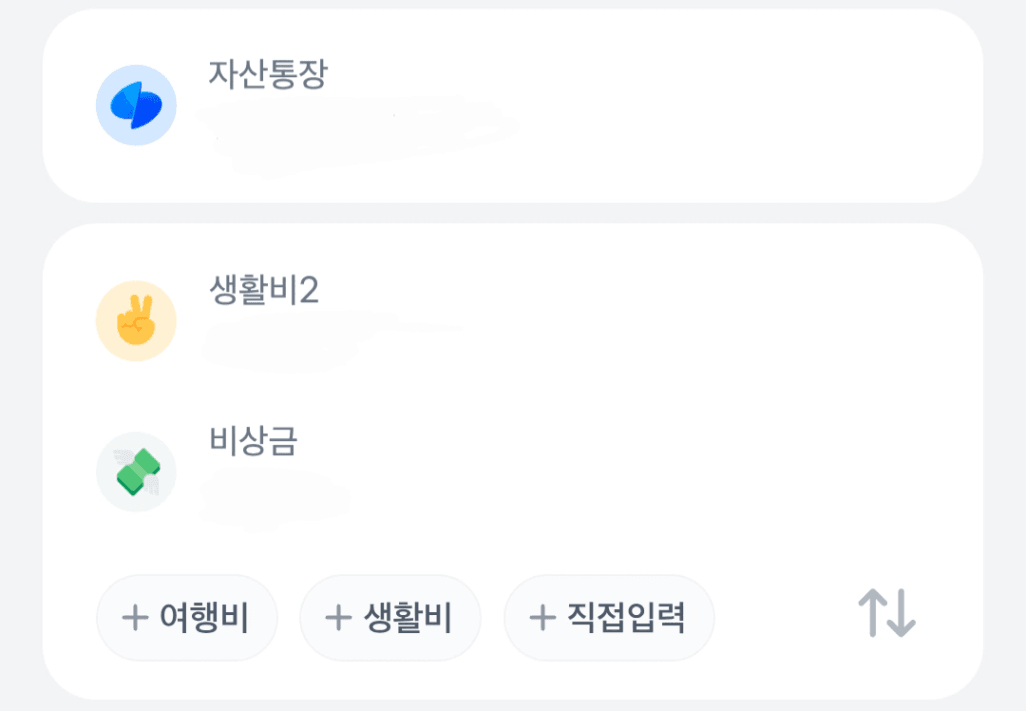Click empty space right of 비상금 row
The height and width of the screenshot is (711, 1026).
pos(700,472)
